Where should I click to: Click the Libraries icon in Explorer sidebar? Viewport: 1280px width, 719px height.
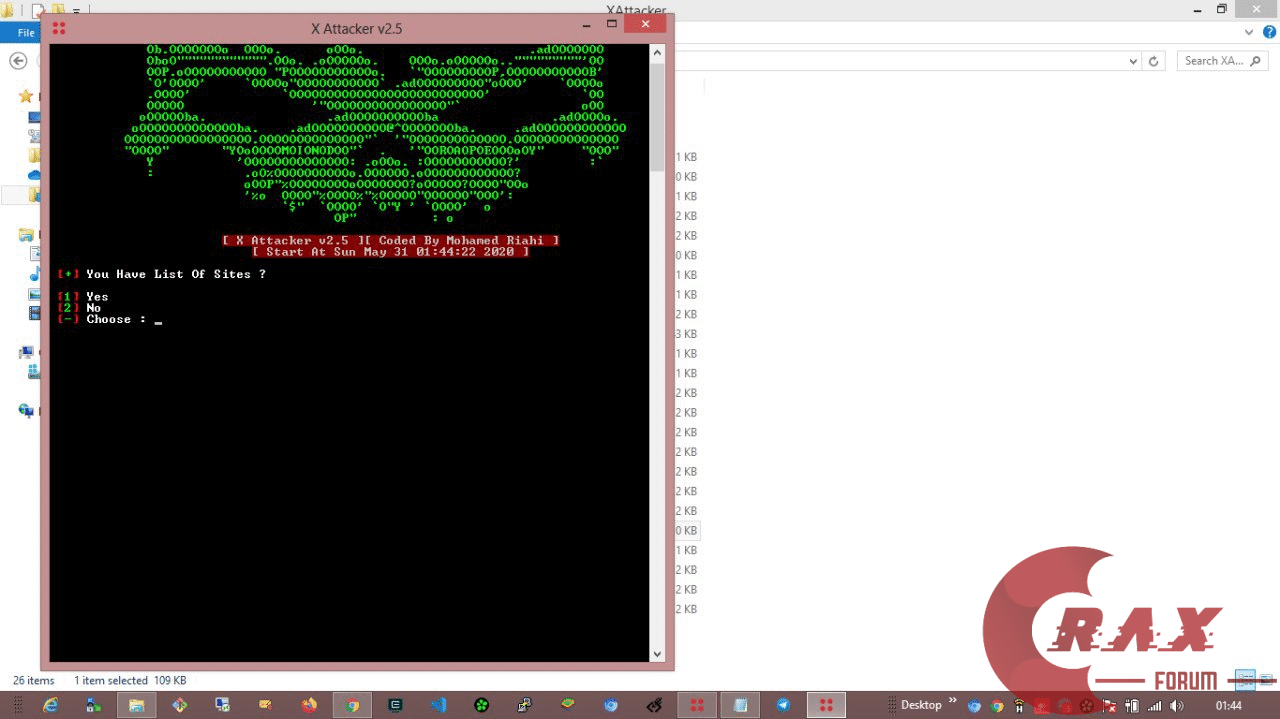click(27, 235)
